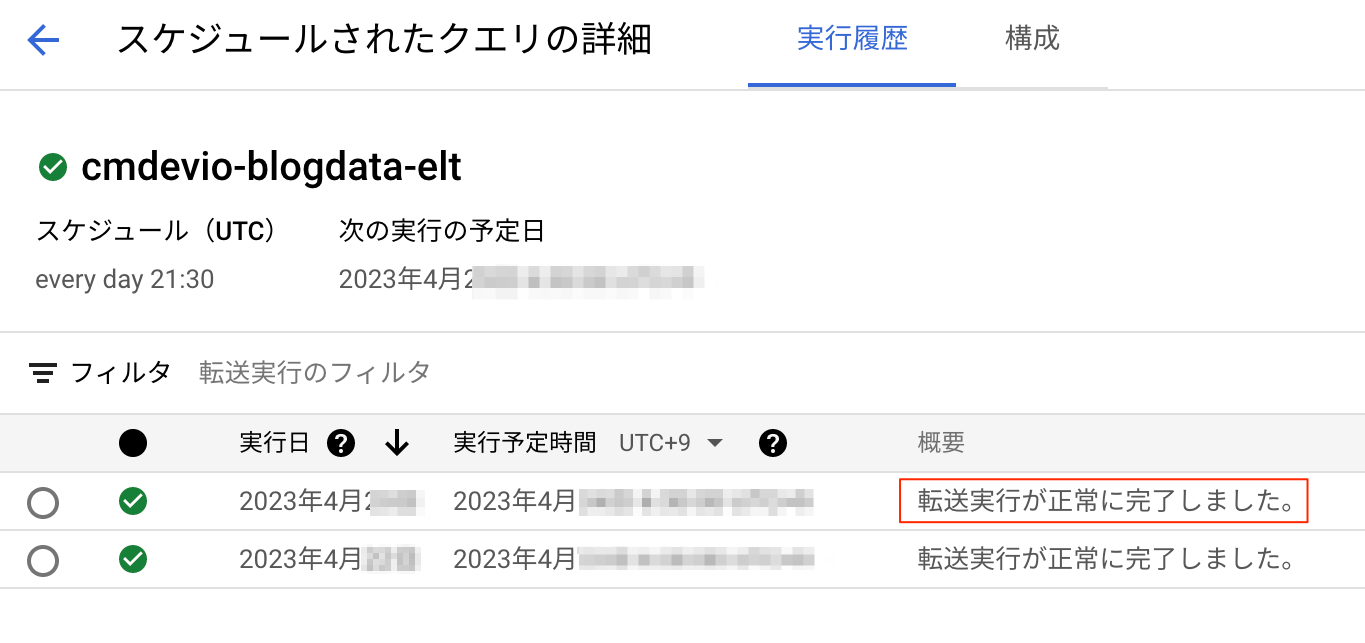Open the 構成 tab

click(x=1032, y=40)
